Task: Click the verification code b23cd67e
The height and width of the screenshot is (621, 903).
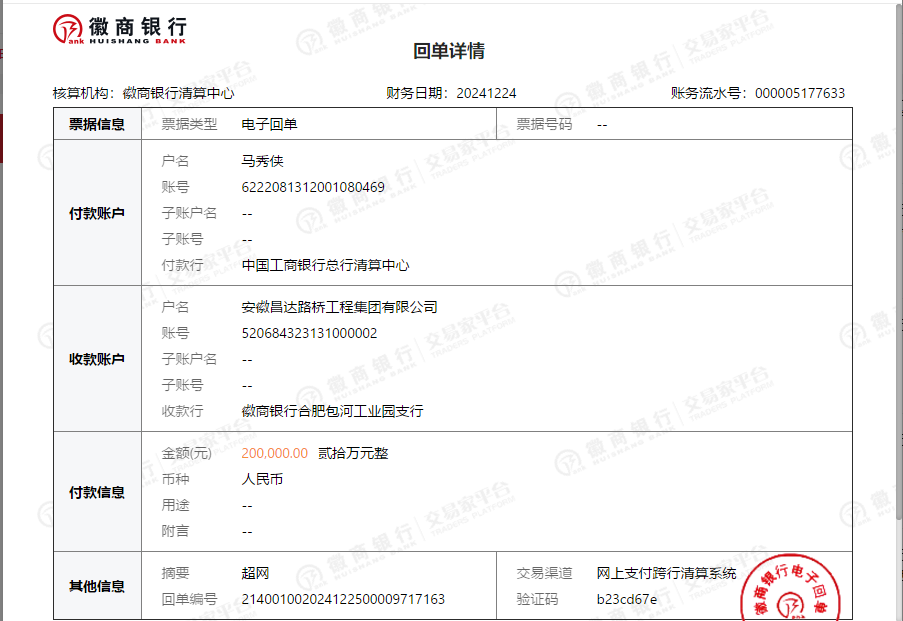Action: coord(627,599)
